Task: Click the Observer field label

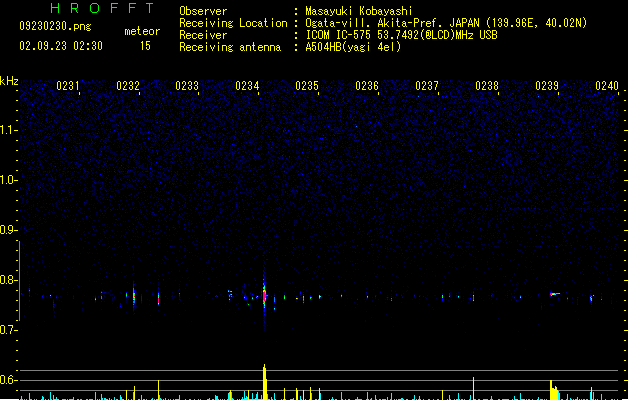Action: click(203, 11)
